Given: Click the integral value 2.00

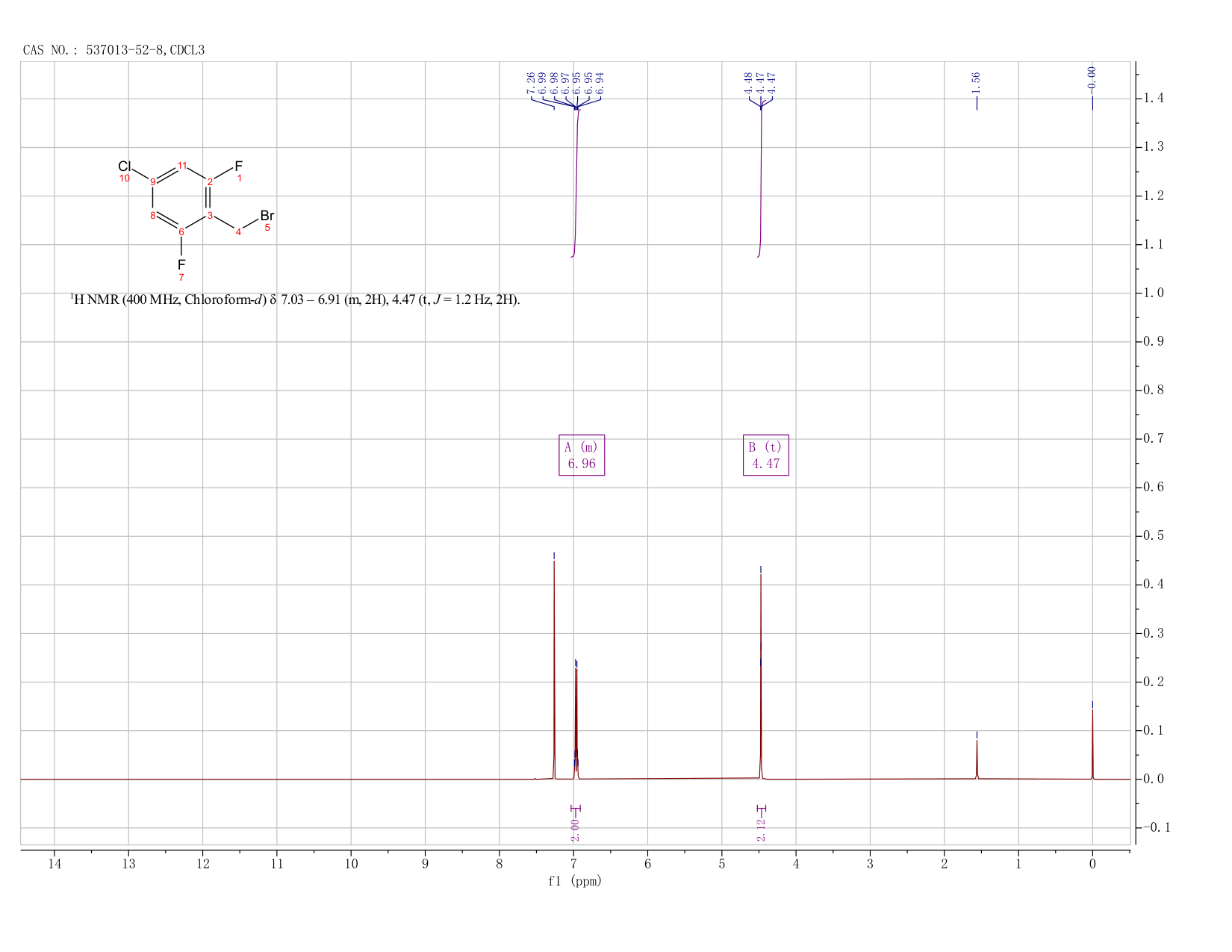Looking at the screenshot, I should (574, 829).
